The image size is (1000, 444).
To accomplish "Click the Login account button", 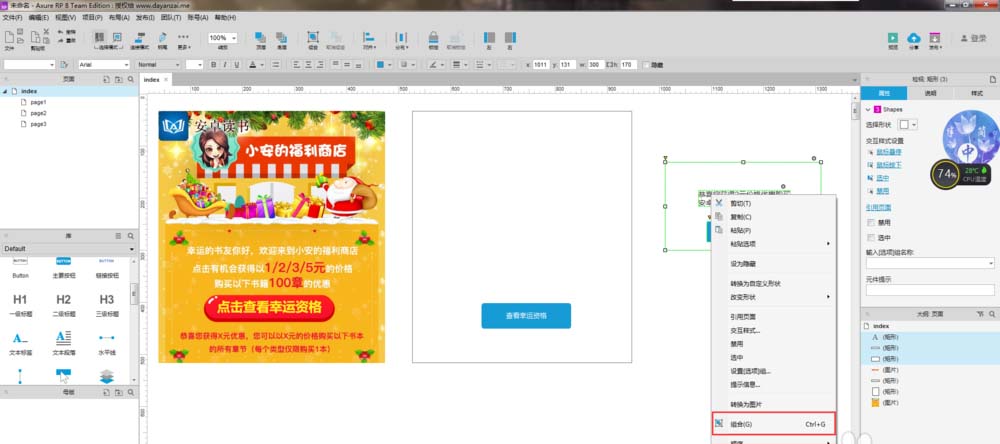I will [x=973, y=38].
